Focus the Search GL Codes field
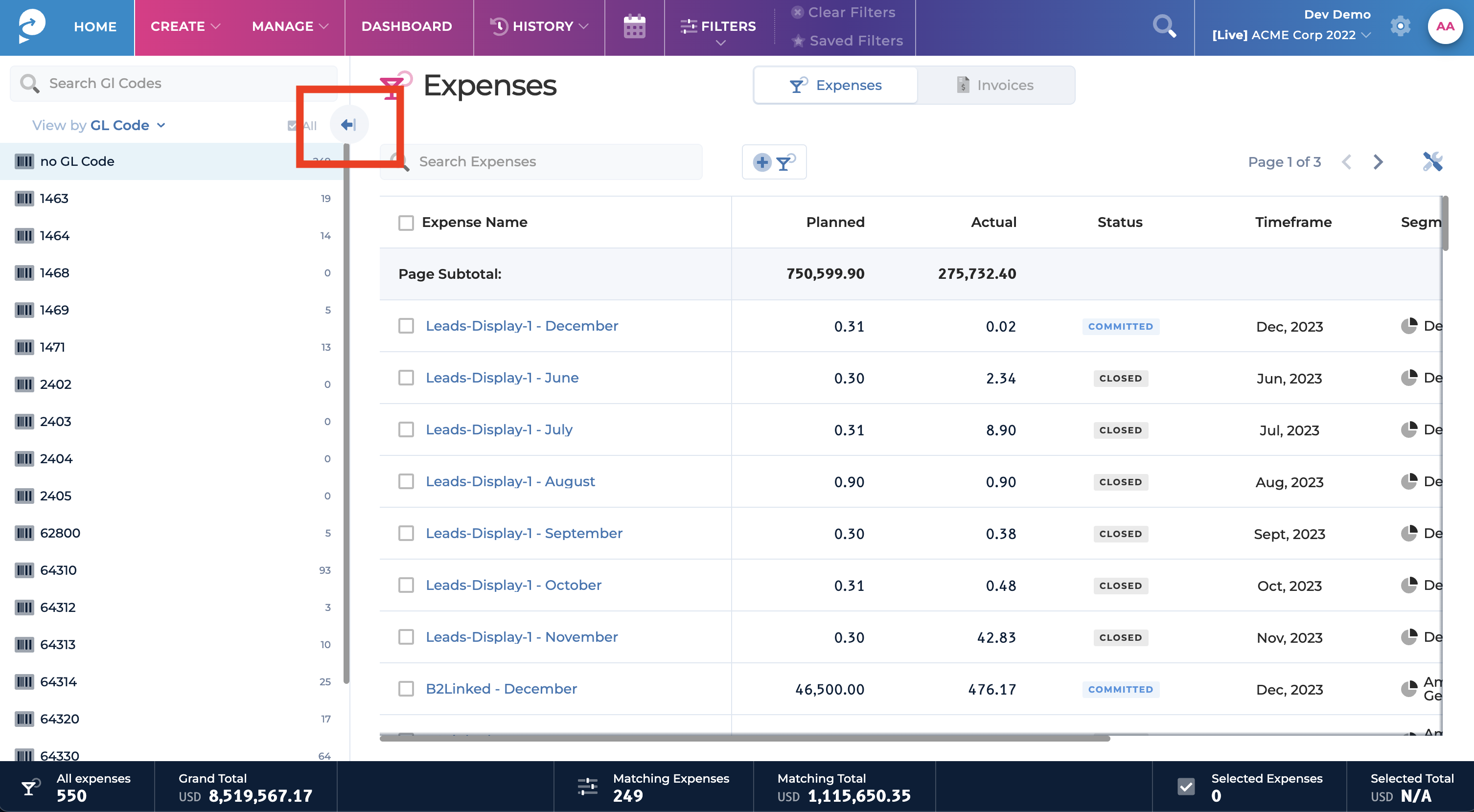The image size is (1474, 812). click(173, 84)
